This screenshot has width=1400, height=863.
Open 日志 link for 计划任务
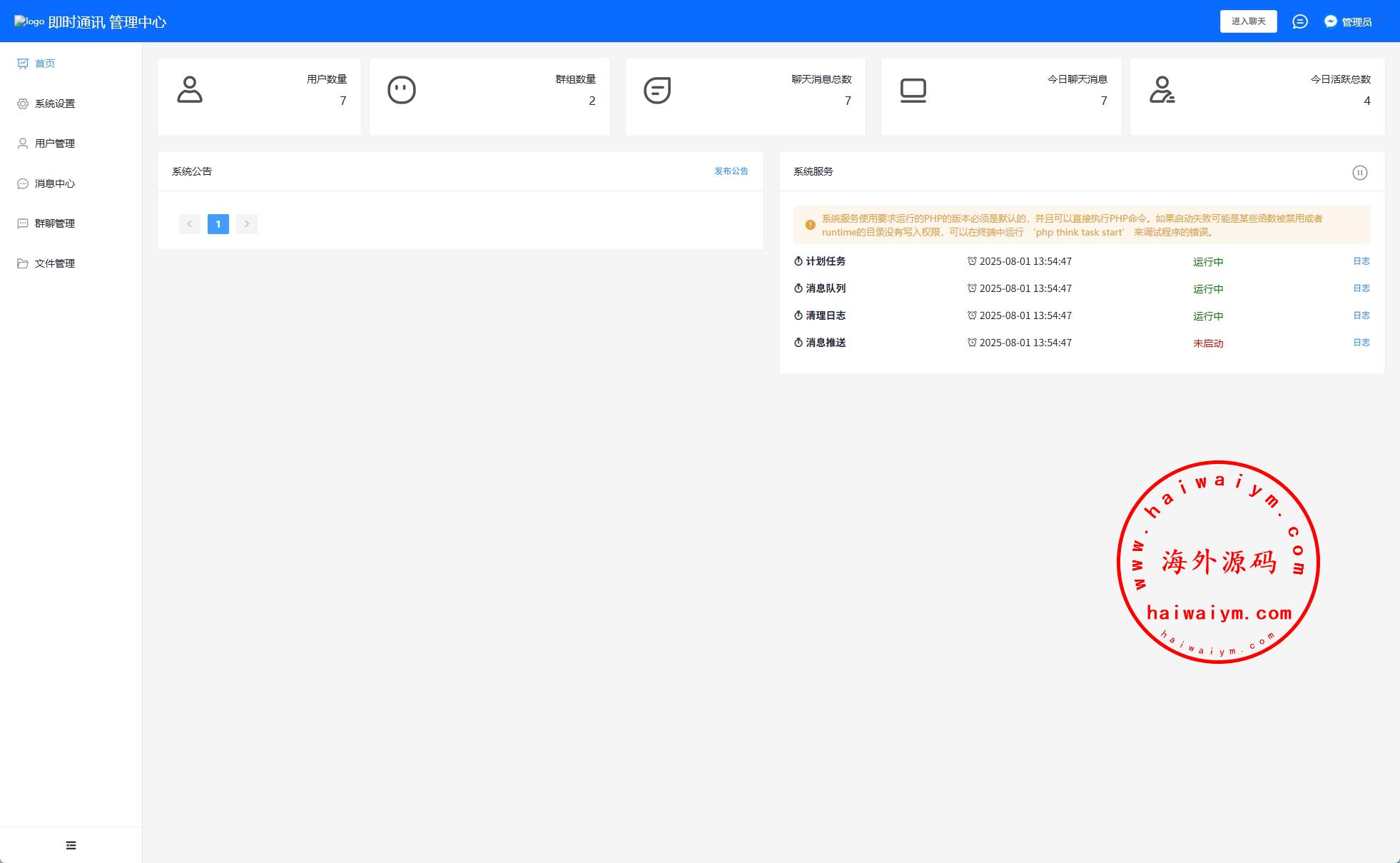tap(1361, 261)
